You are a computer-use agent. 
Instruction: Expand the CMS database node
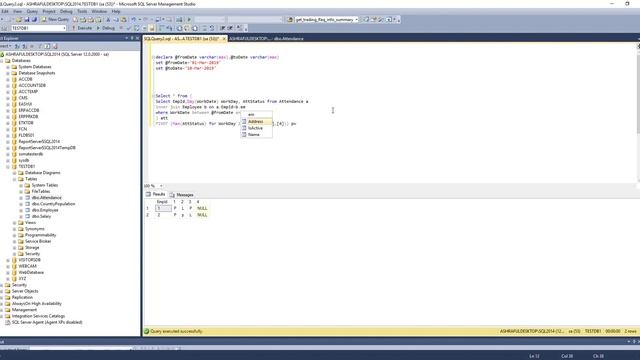[8, 98]
